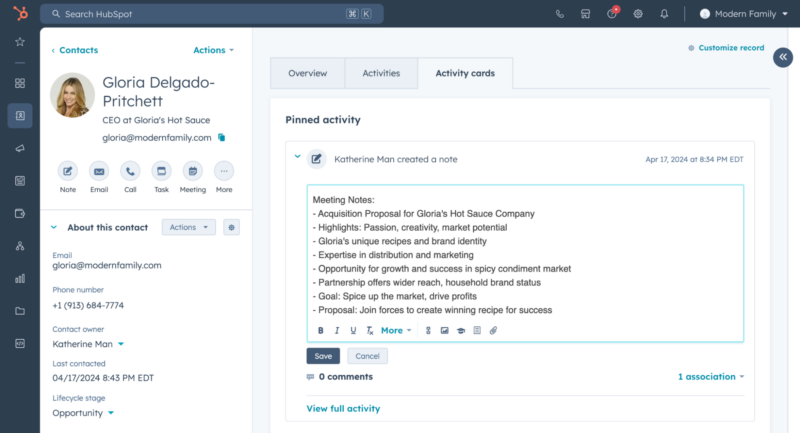Click the HubSpot sprocket logo

click(x=20, y=13)
